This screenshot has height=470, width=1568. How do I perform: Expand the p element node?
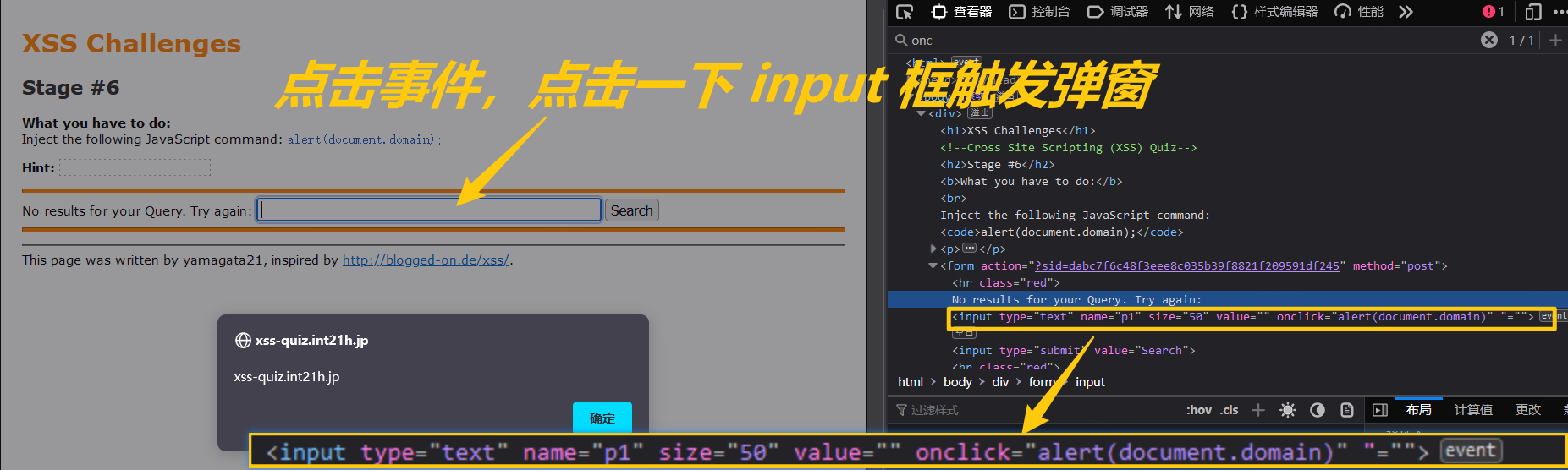933,249
